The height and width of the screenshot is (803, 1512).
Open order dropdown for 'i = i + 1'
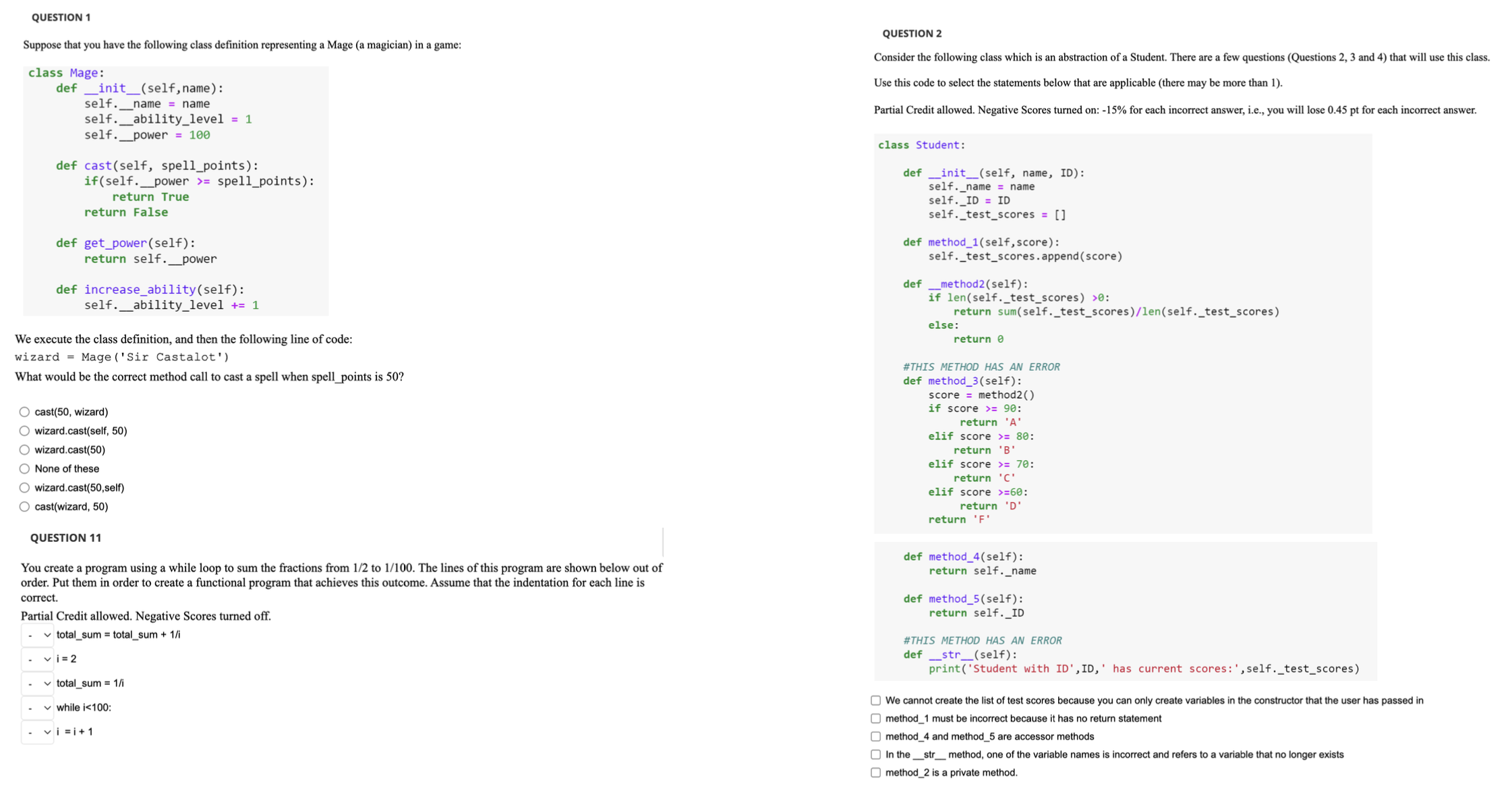(38, 732)
